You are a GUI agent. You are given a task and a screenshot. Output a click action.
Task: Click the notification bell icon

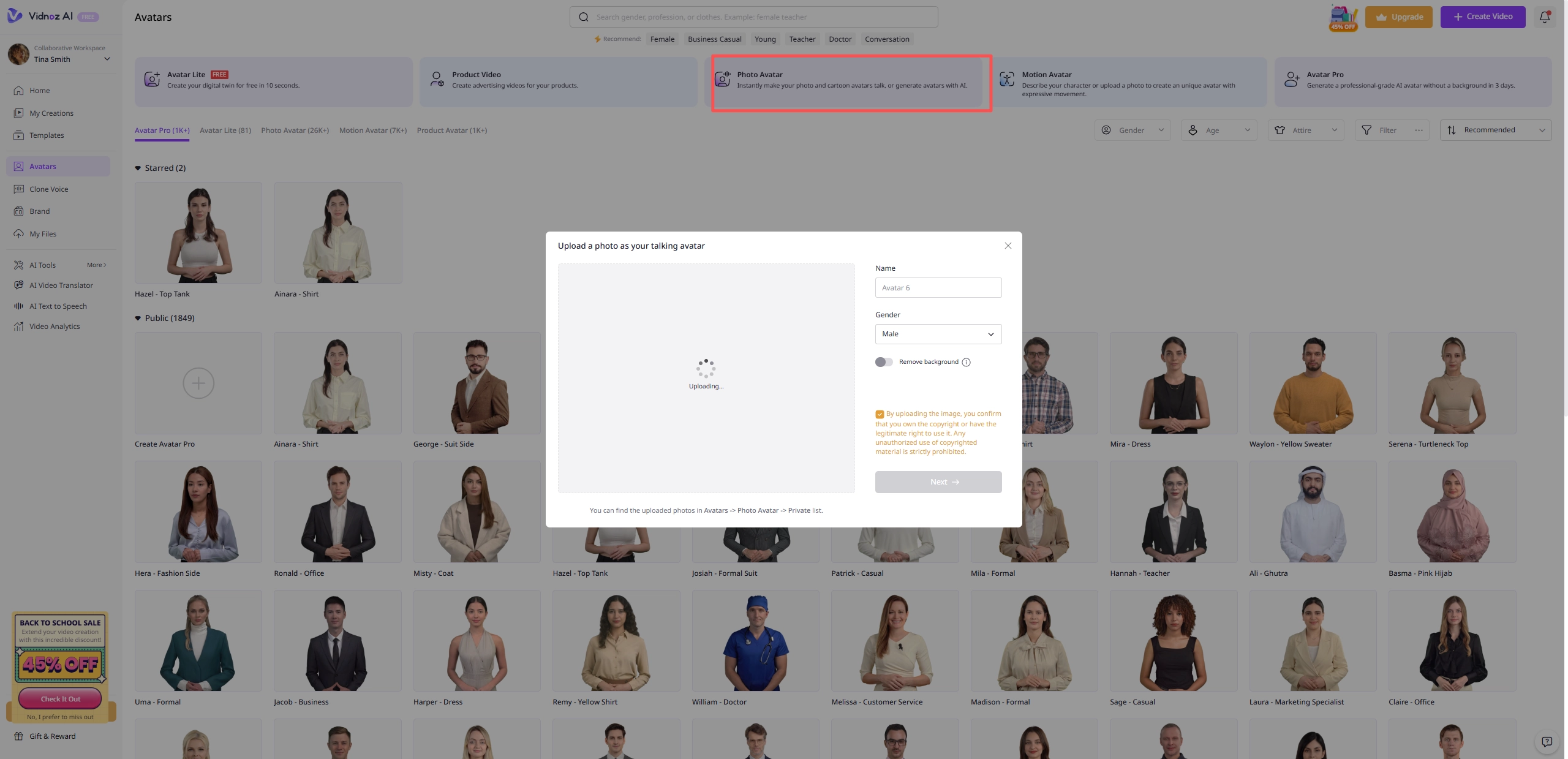1544,17
